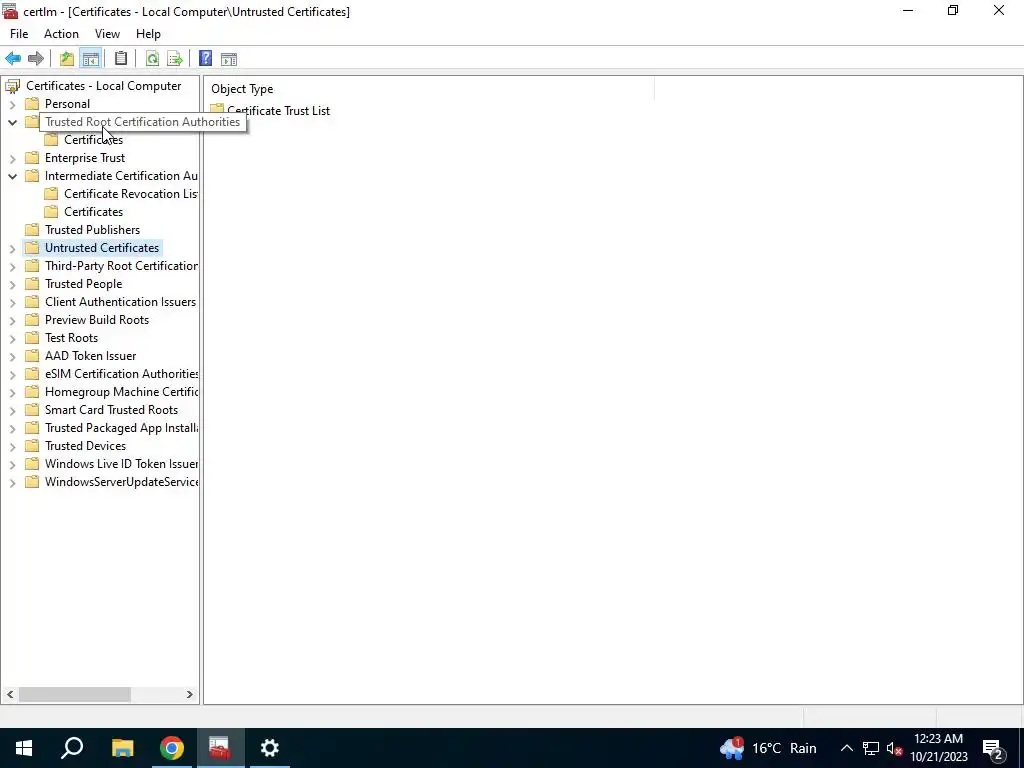The image size is (1024, 768).
Task: Click the tree pane scroll right arrow
Action: tap(189, 694)
